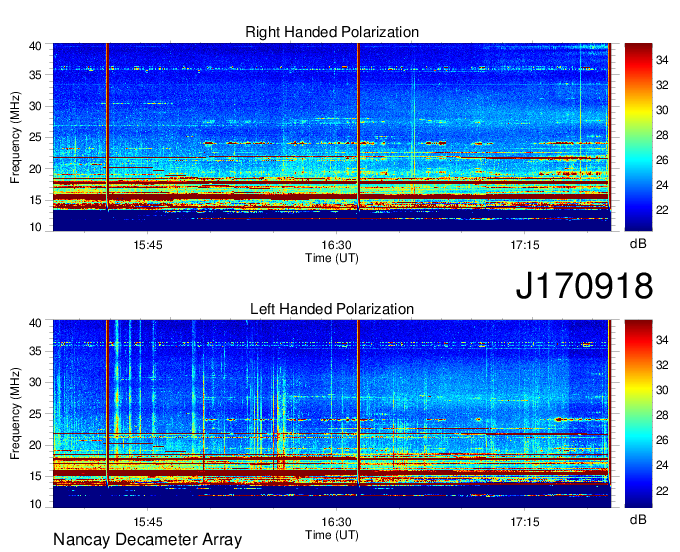Select the 28 value on the upper color bar
The width and height of the screenshot is (680, 552).
pyautogui.click(x=662, y=136)
